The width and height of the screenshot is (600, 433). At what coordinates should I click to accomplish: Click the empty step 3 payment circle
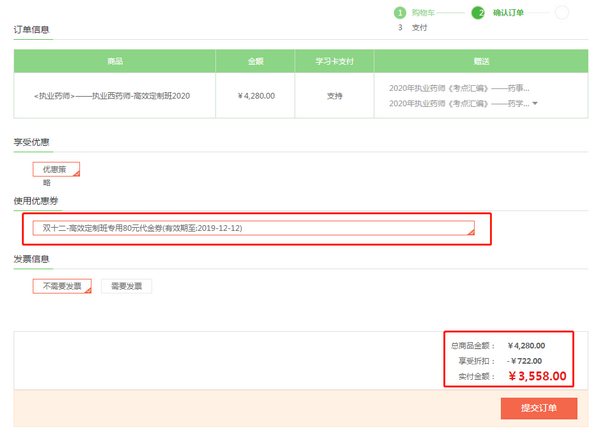coord(561,13)
